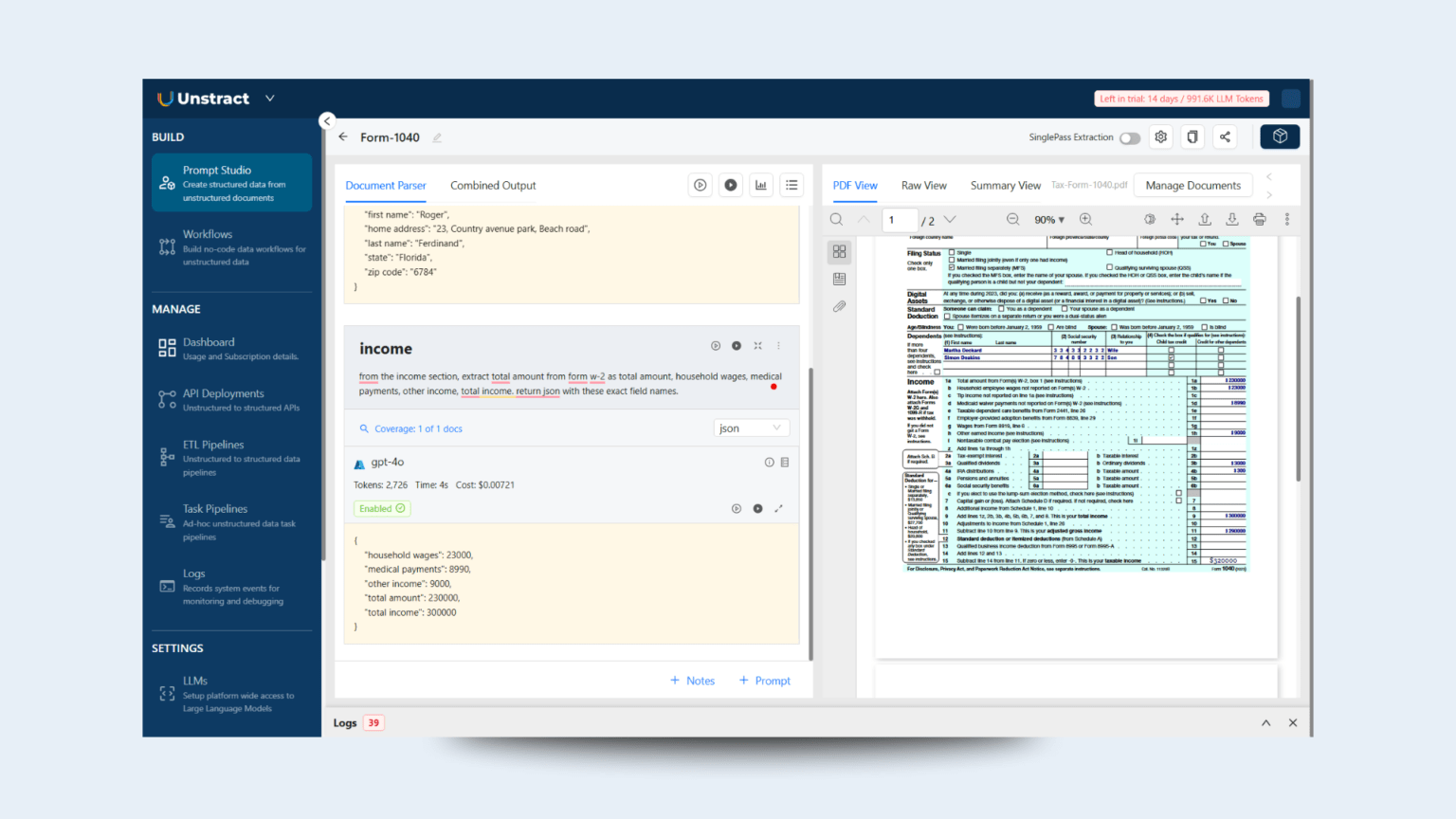Expand the income prompt to full screen
The image size is (1456, 819).
tap(757, 345)
